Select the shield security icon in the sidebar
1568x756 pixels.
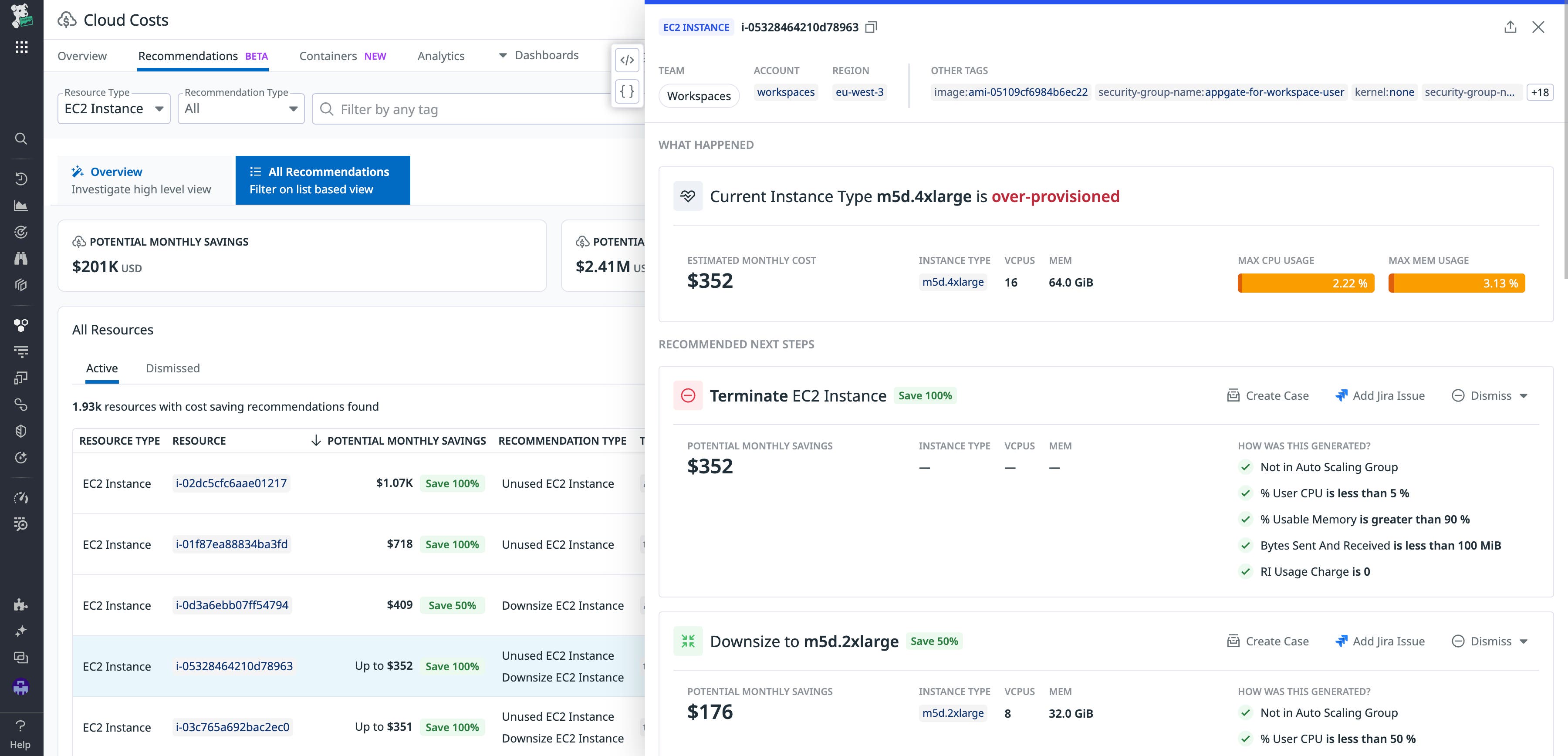point(21,431)
